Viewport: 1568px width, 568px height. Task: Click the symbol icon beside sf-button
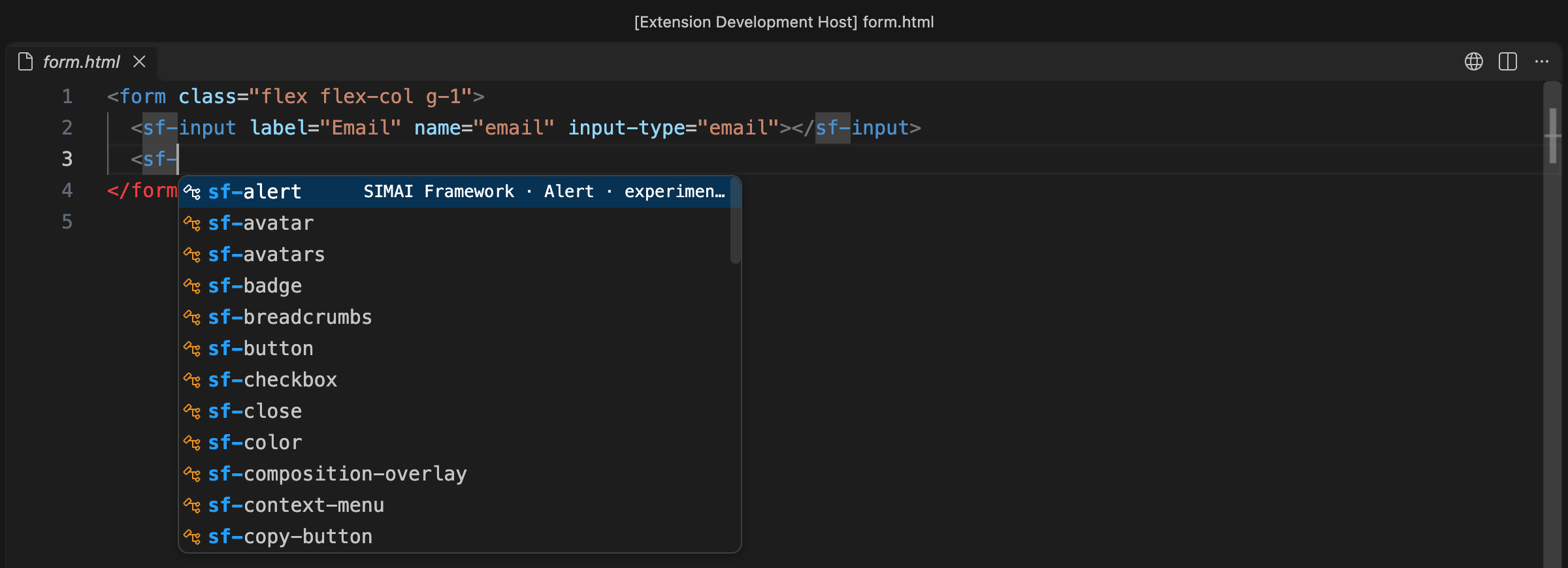pyautogui.click(x=192, y=349)
